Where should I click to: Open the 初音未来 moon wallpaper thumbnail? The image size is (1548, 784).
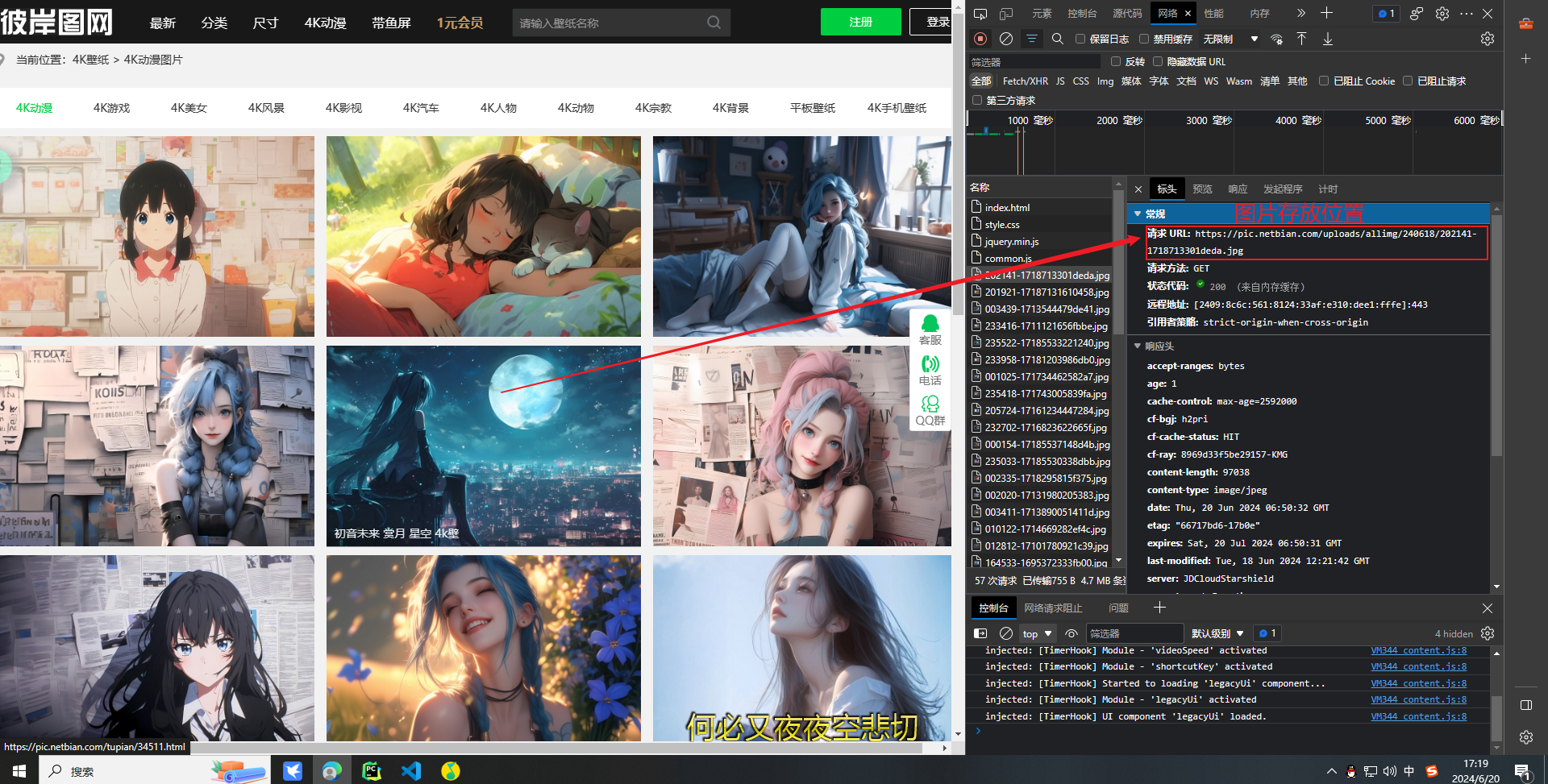click(484, 446)
